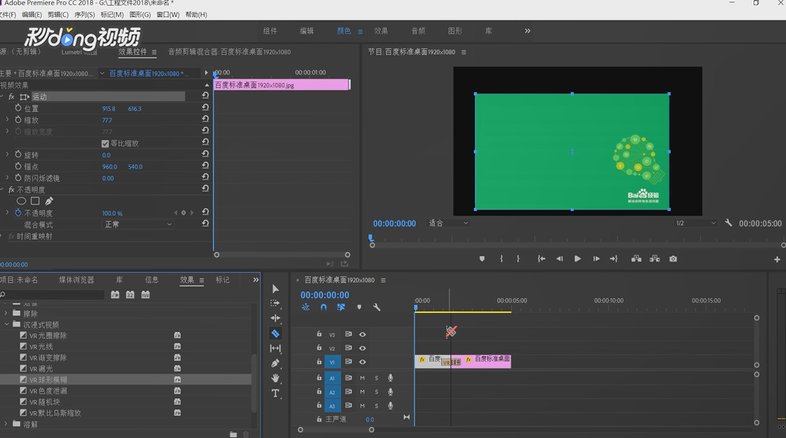Select the Pen tool in the tools panel
This screenshot has height=438, width=786.
coord(275,363)
